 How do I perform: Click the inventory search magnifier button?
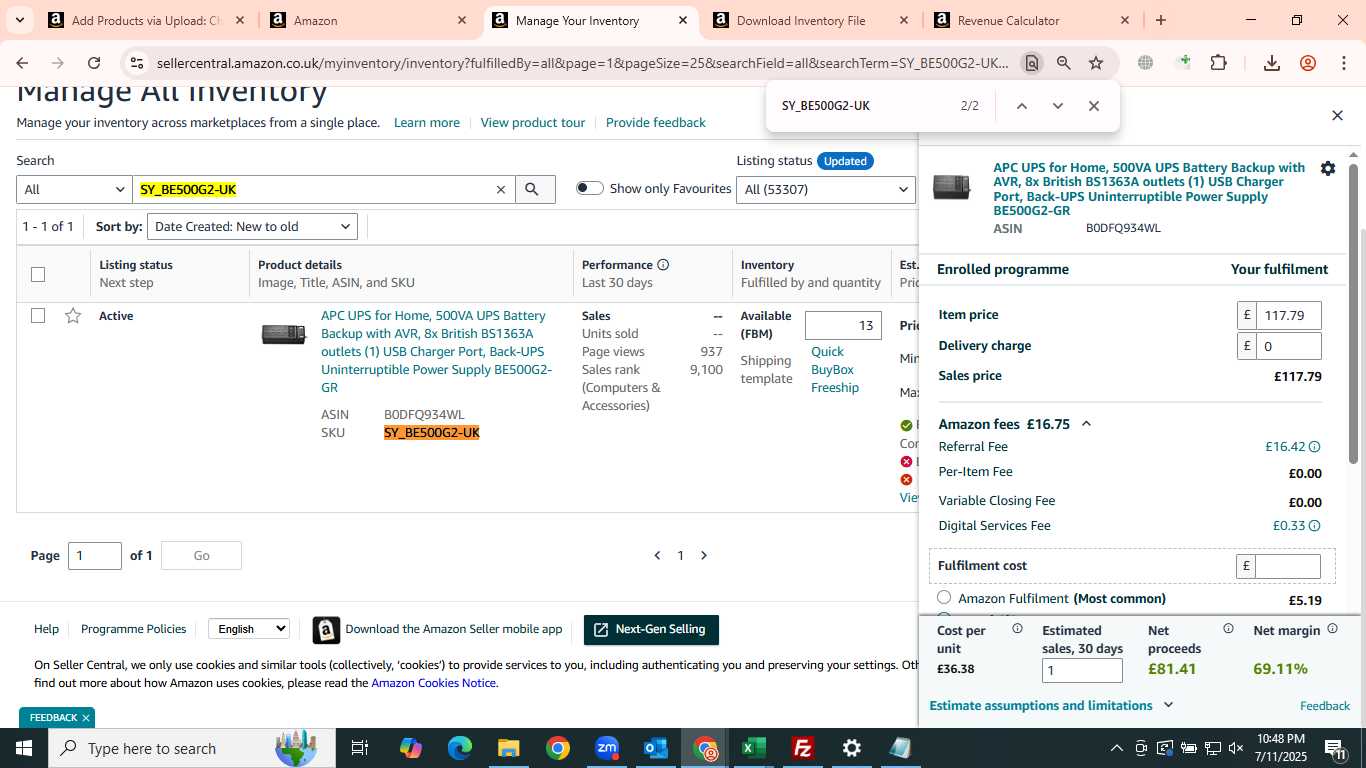coord(534,189)
